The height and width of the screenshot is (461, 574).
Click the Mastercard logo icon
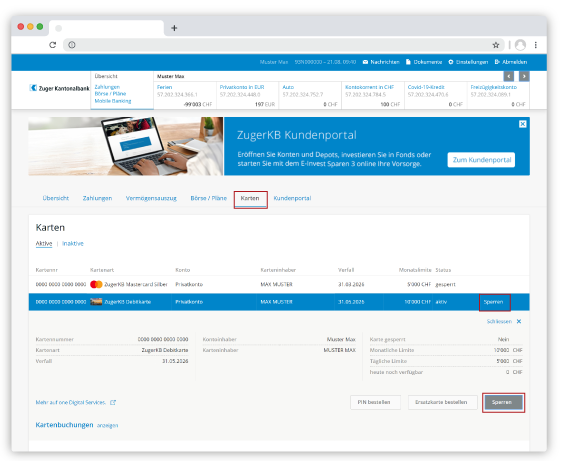(x=96, y=284)
